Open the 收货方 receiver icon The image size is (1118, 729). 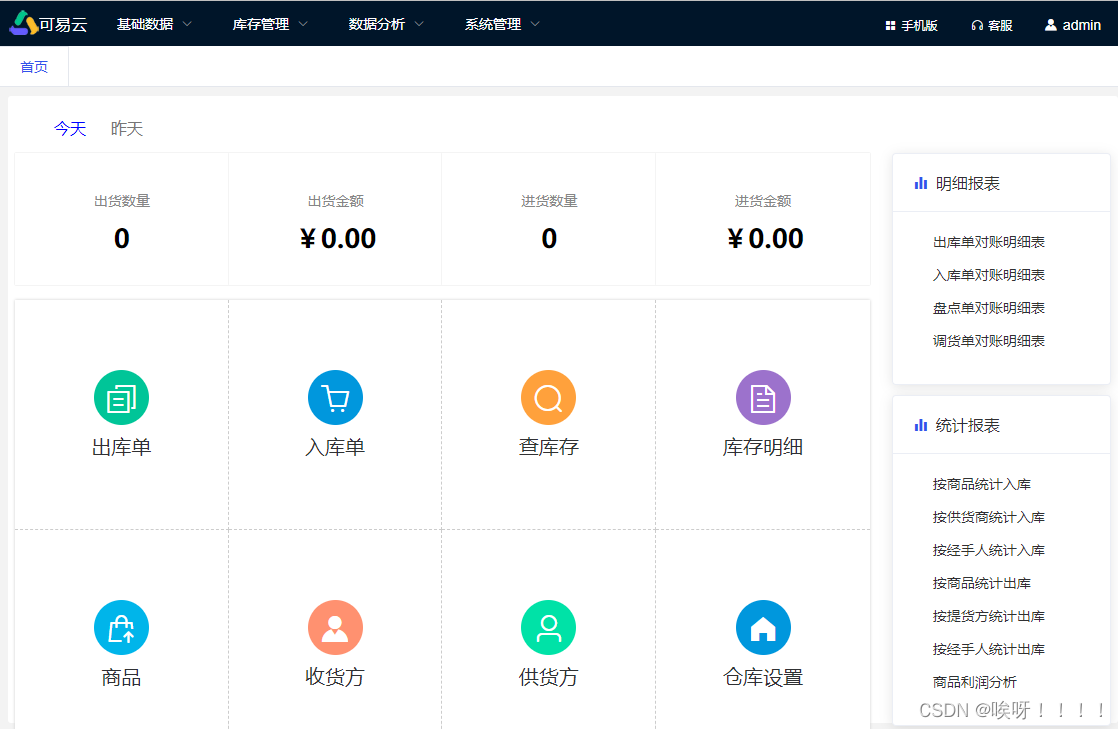(335, 627)
